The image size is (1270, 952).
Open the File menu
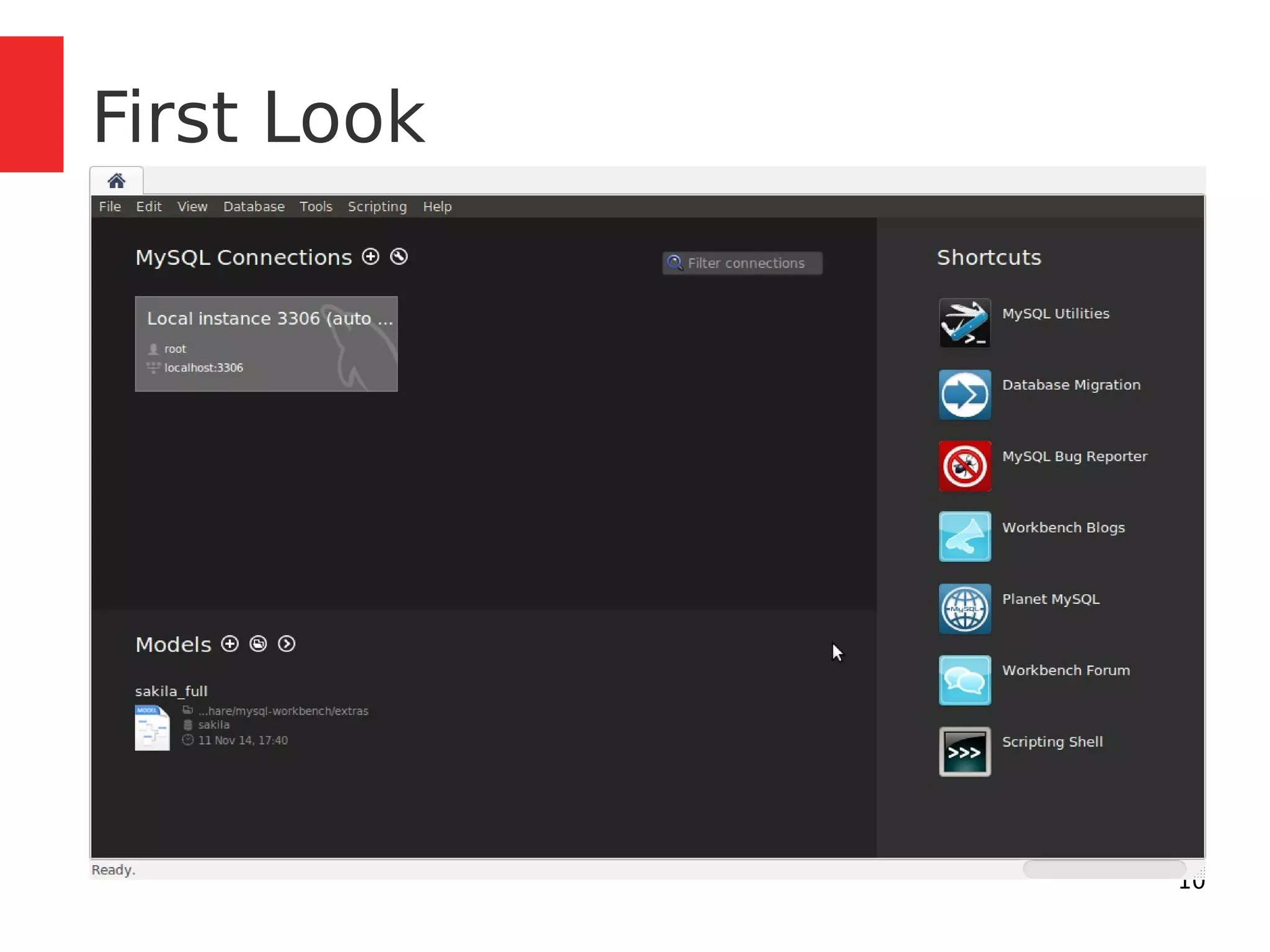click(x=110, y=207)
